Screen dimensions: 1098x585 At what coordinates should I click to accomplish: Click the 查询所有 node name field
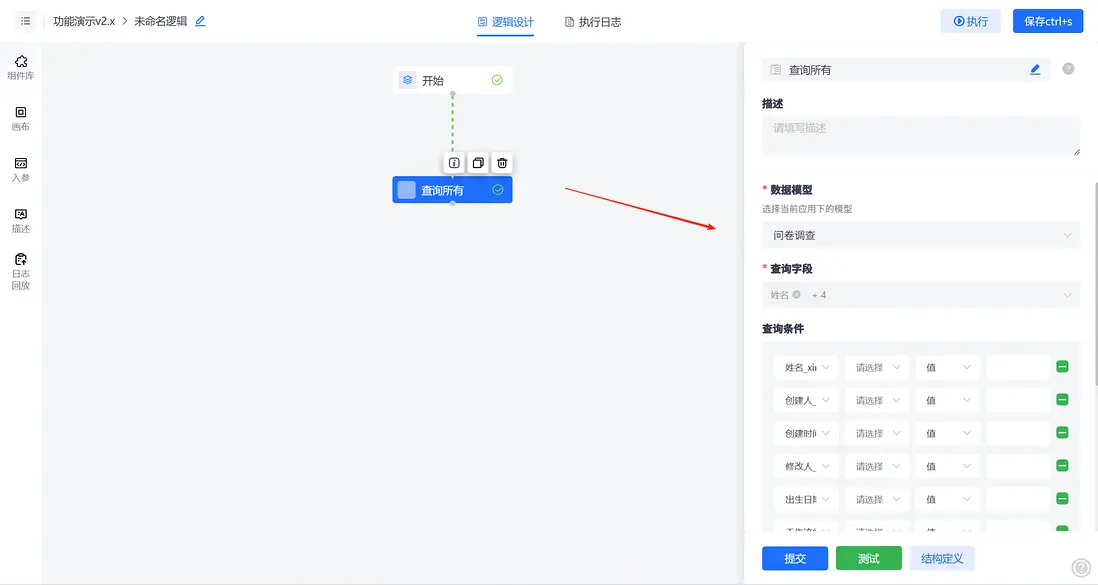(x=906, y=69)
